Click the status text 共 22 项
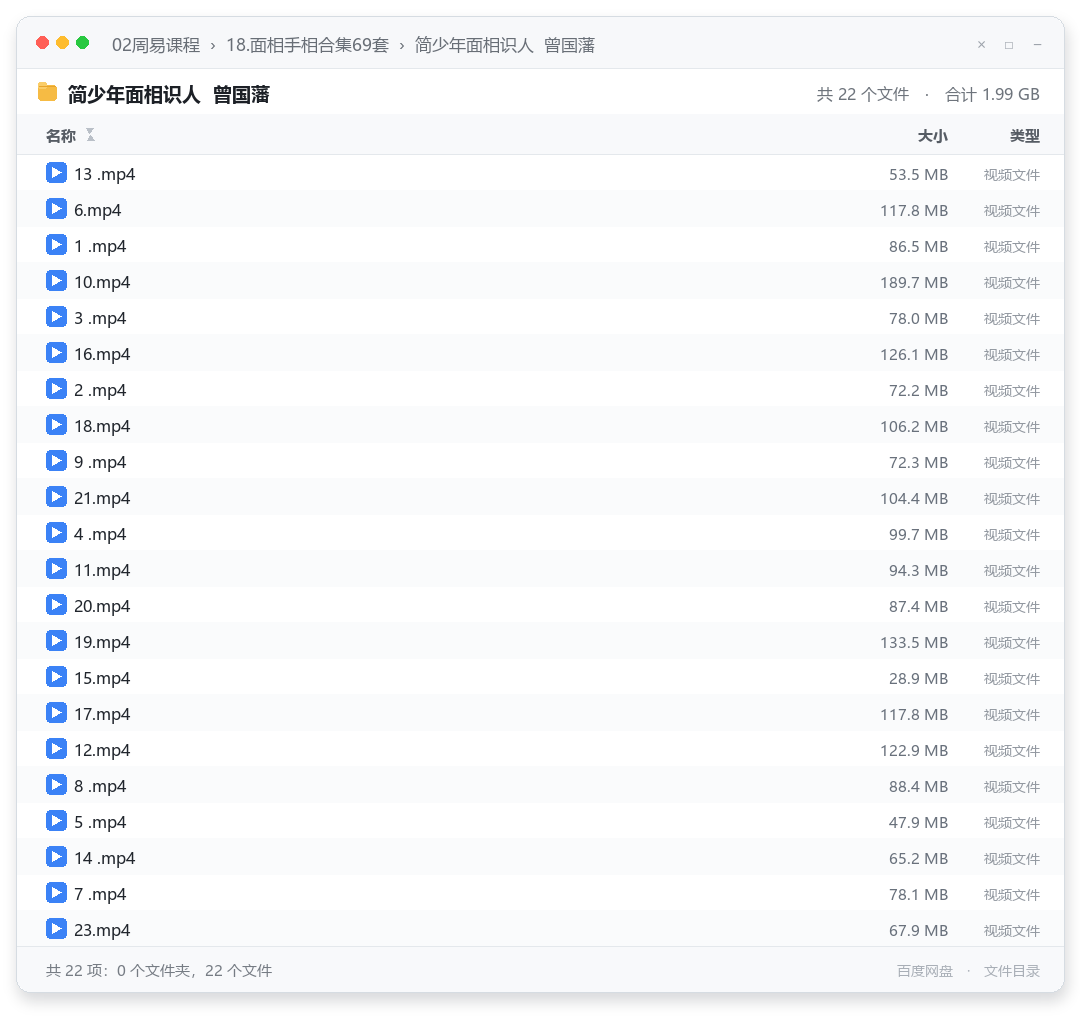This screenshot has height=1016, width=1080. (x=75, y=971)
